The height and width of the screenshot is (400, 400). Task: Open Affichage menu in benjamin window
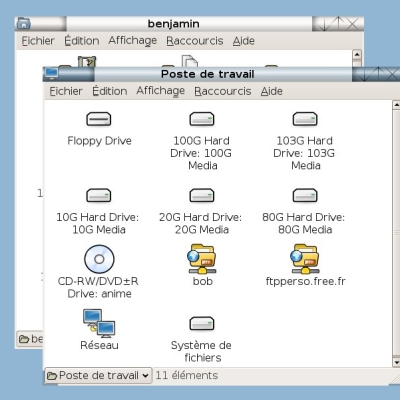(132, 41)
